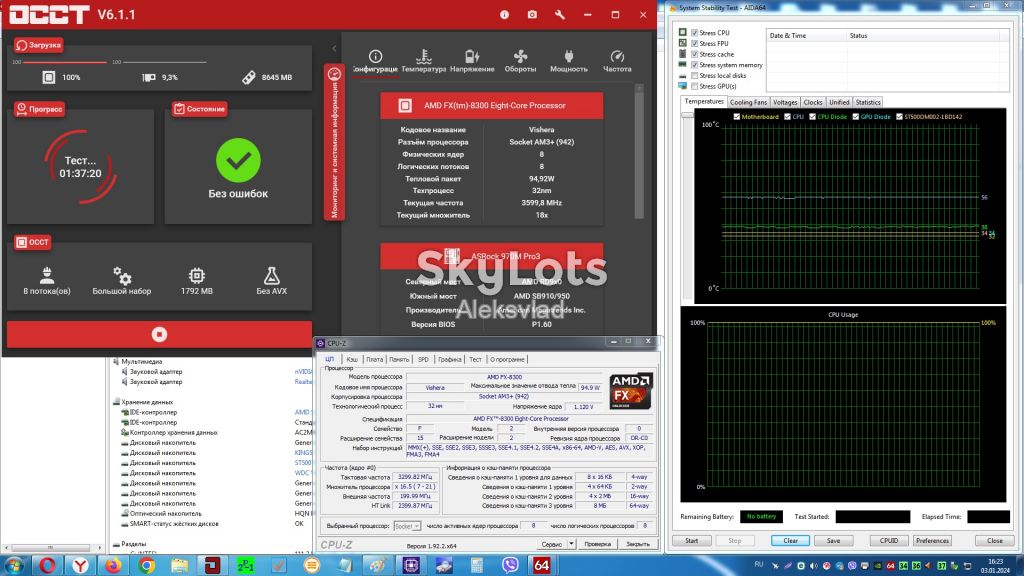Viewport: 1024px width, 576px height.
Task: Open Yandex browser from taskbar
Action: tap(80, 565)
